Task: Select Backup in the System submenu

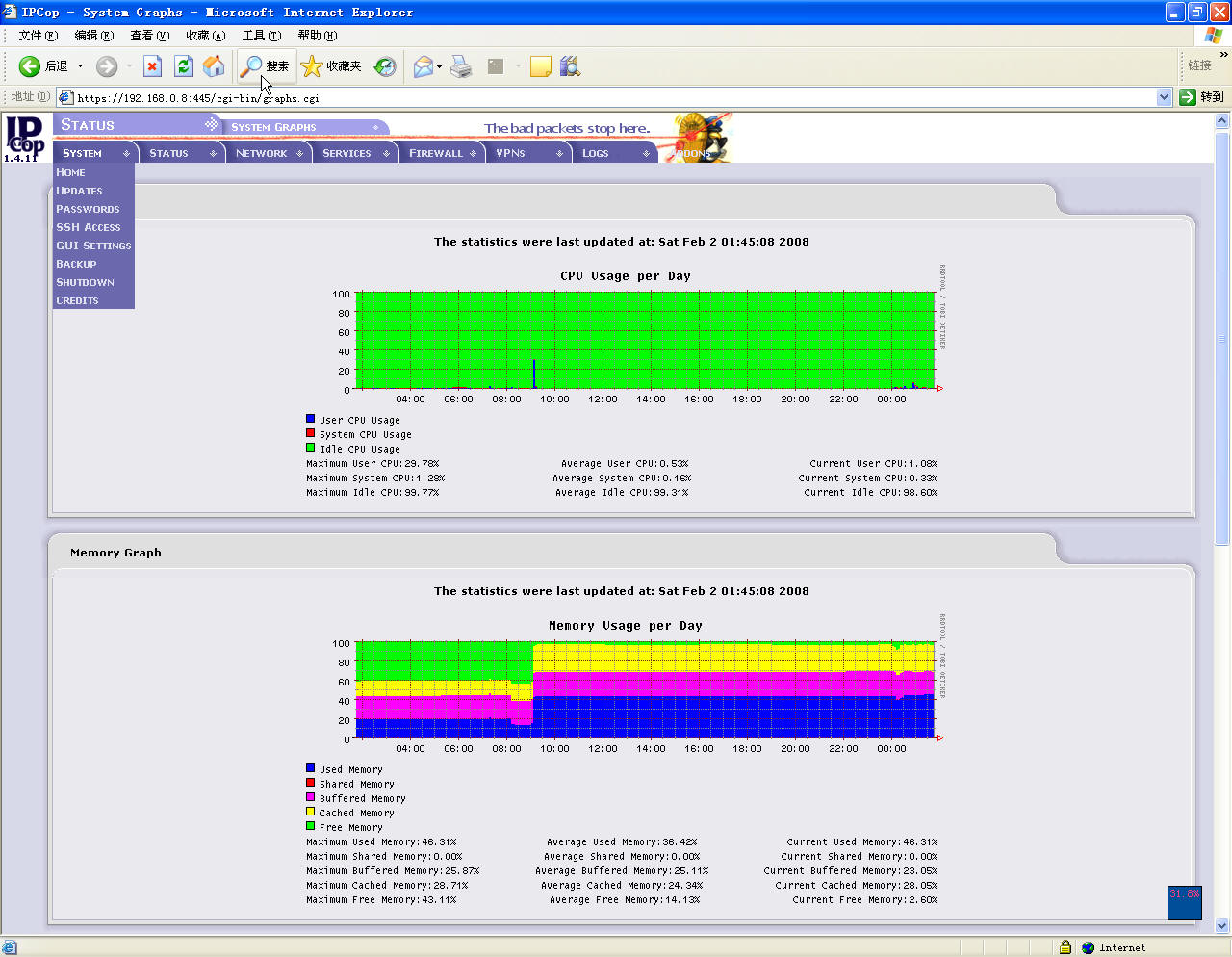Action: (x=76, y=264)
